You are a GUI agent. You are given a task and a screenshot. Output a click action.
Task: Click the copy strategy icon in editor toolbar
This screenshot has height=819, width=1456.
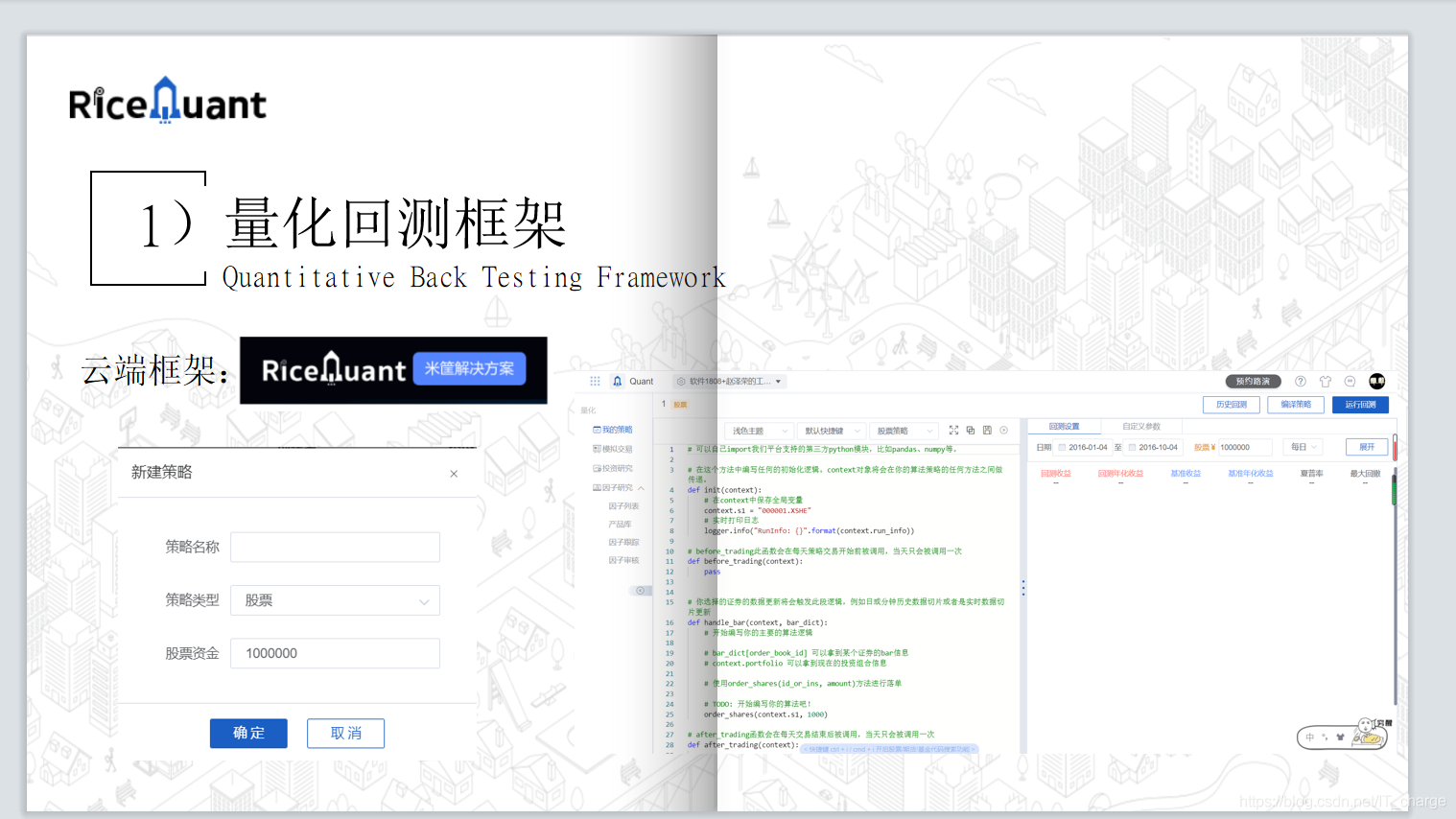click(971, 431)
